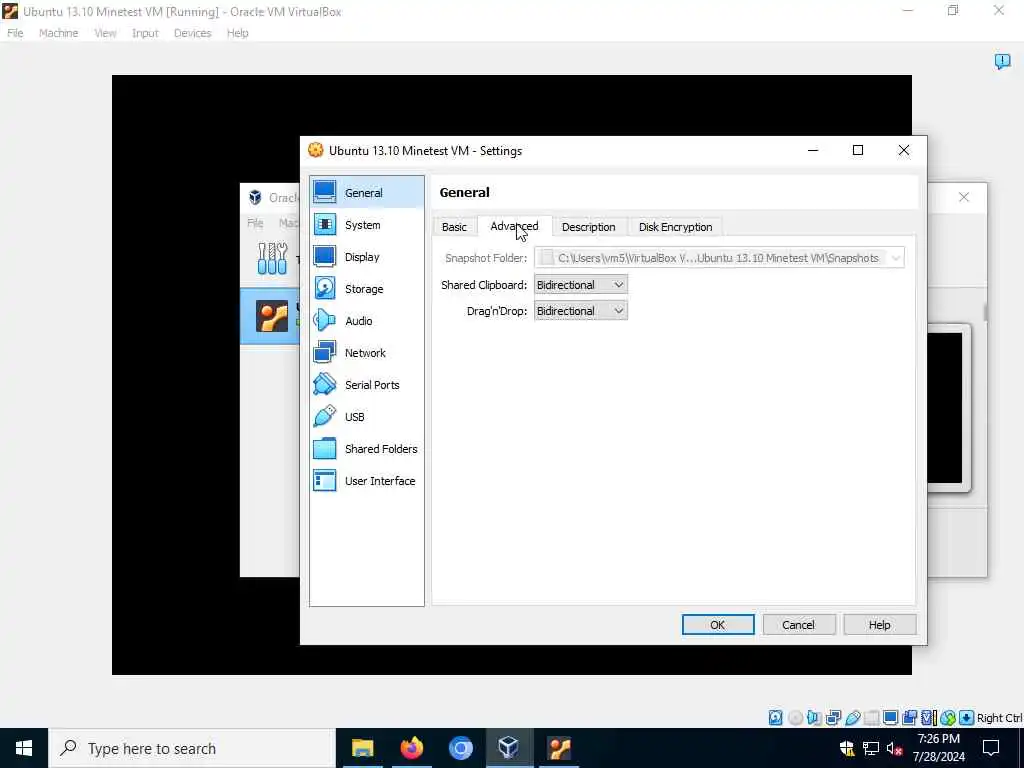Viewport: 1024px width, 768px height.
Task: Select General category in settings sidebar
Action: coord(366,193)
